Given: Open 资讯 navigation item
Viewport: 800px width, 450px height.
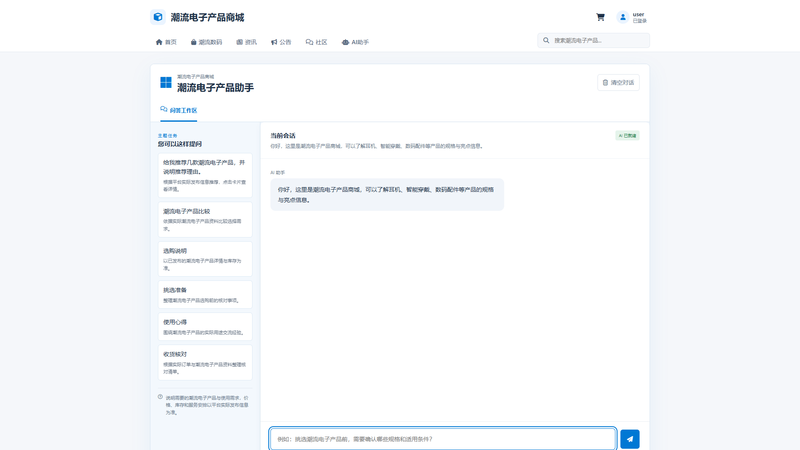Looking at the screenshot, I should [x=246, y=42].
